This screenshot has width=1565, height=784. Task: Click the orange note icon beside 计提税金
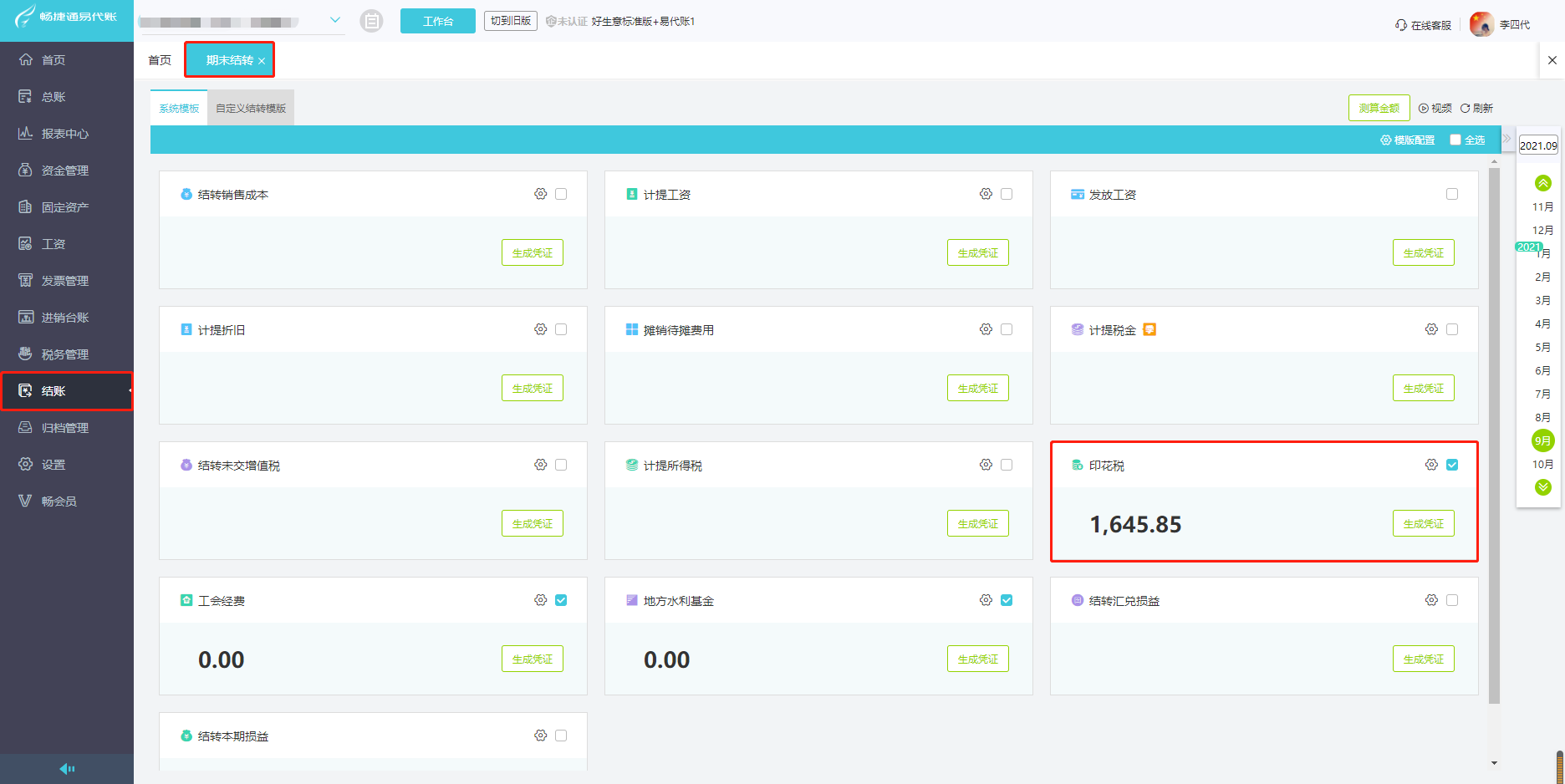1150,329
